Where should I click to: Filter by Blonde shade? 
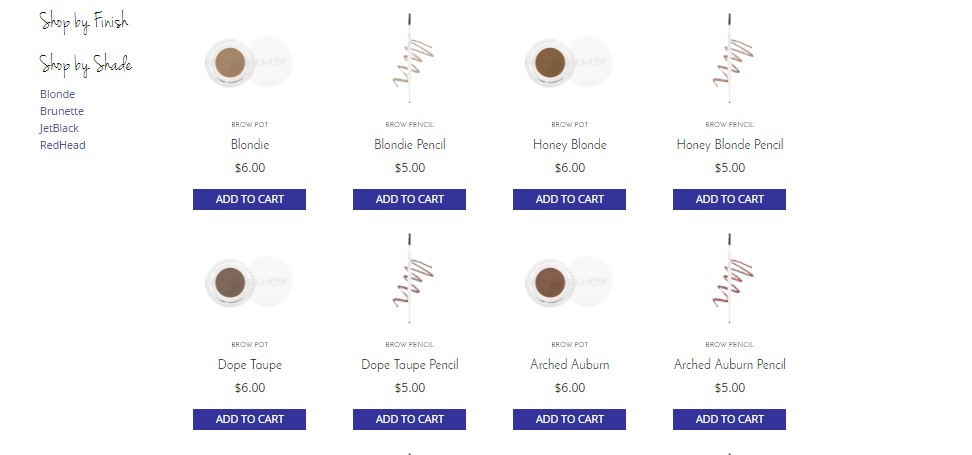[x=57, y=94]
